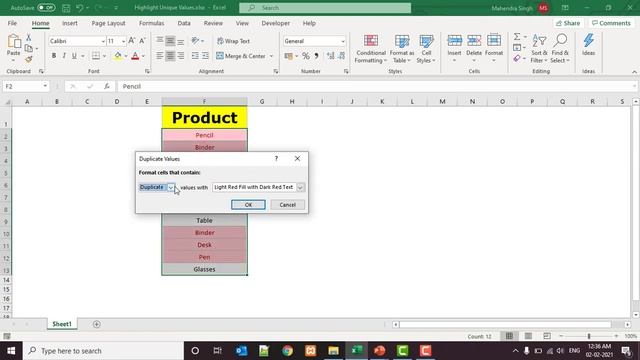Click the Share button
Viewport: 640px width, 360px height.
[x=568, y=23]
